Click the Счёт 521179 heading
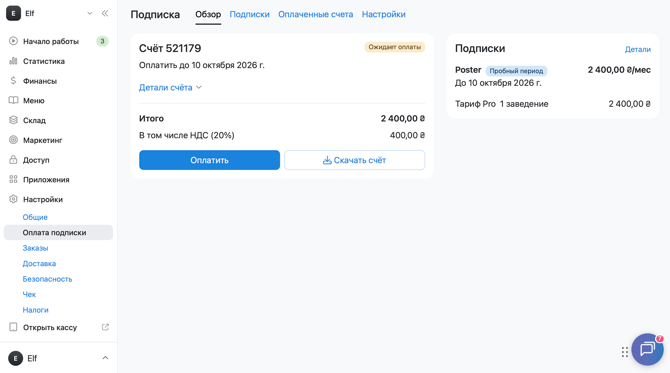Image resolution: width=670 pixels, height=373 pixels. (x=170, y=48)
